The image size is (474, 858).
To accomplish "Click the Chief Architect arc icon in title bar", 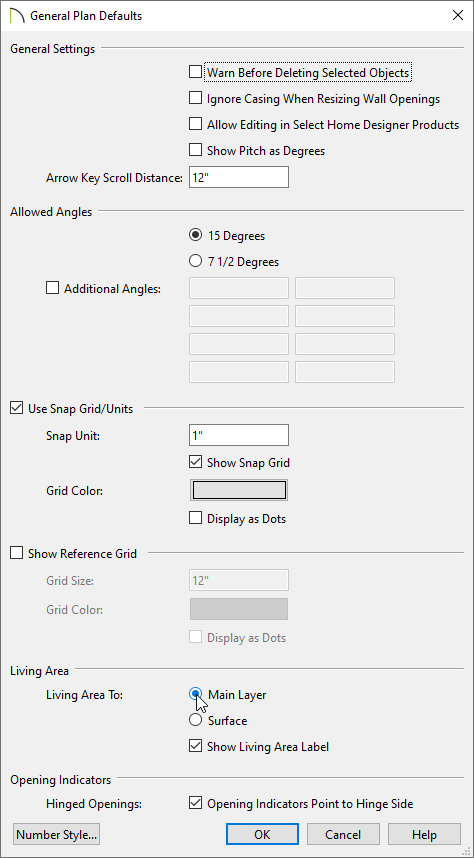I will tap(18, 16).
